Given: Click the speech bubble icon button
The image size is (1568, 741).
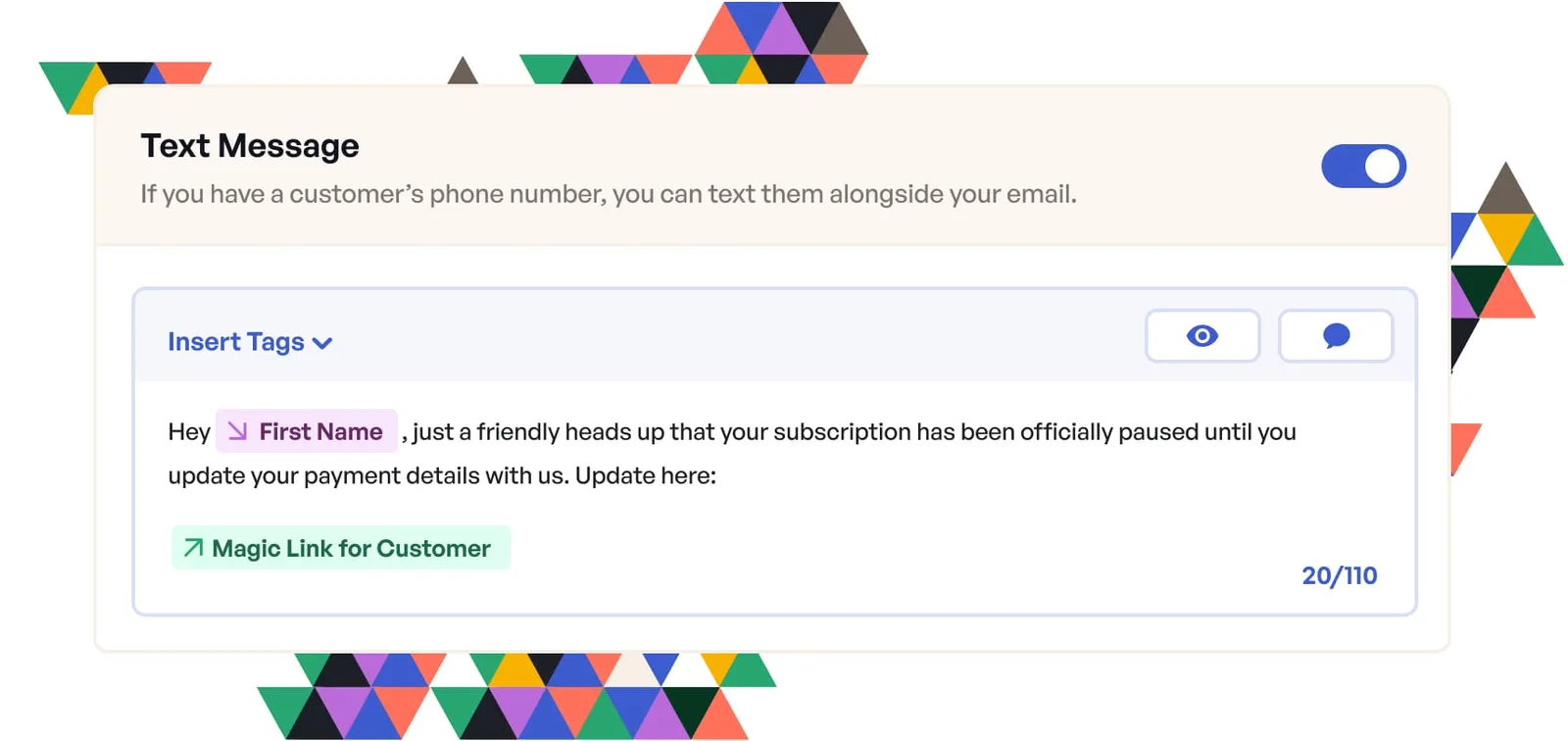Looking at the screenshot, I should tap(1336, 336).
